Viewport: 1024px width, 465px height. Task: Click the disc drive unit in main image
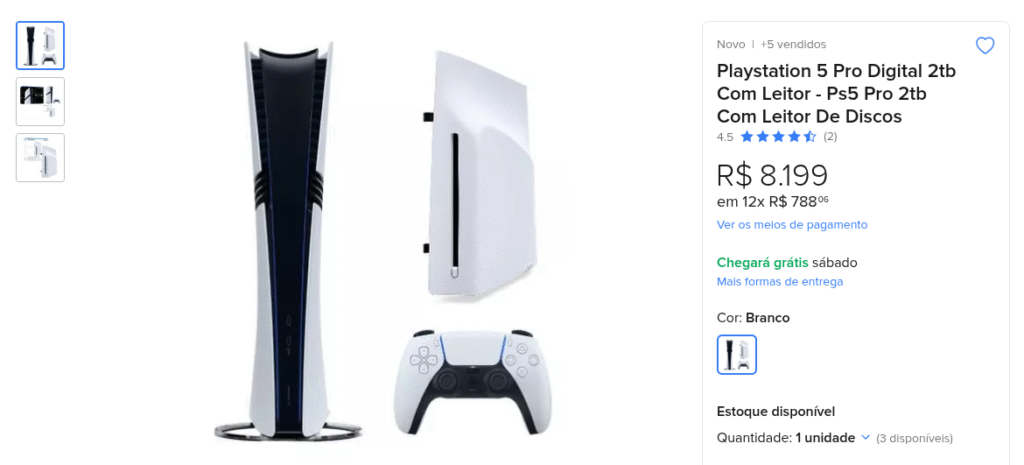(x=478, y=176)
